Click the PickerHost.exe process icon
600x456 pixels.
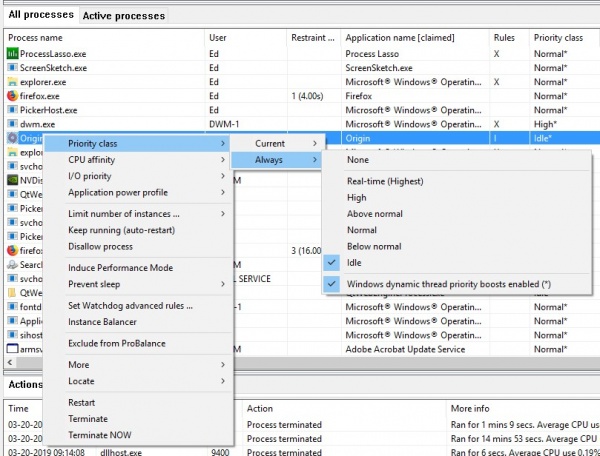tap(12, 110)
